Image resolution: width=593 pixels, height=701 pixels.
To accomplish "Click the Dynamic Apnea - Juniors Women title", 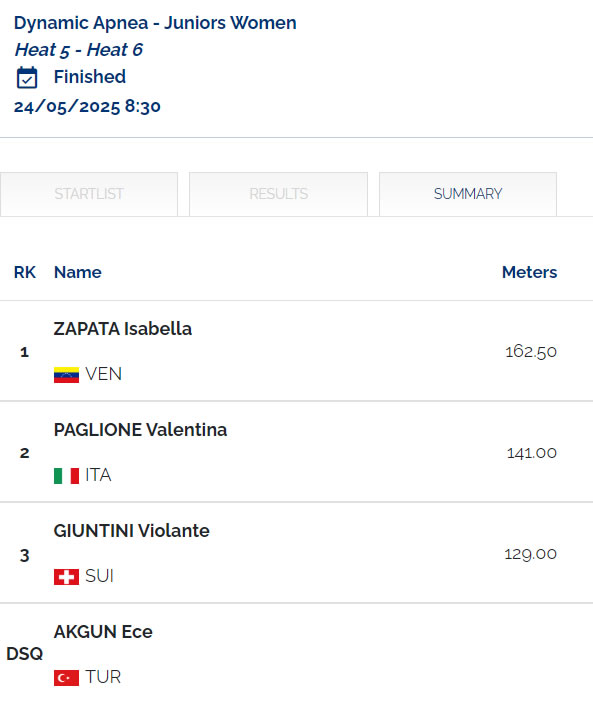I will coord(155,23).
